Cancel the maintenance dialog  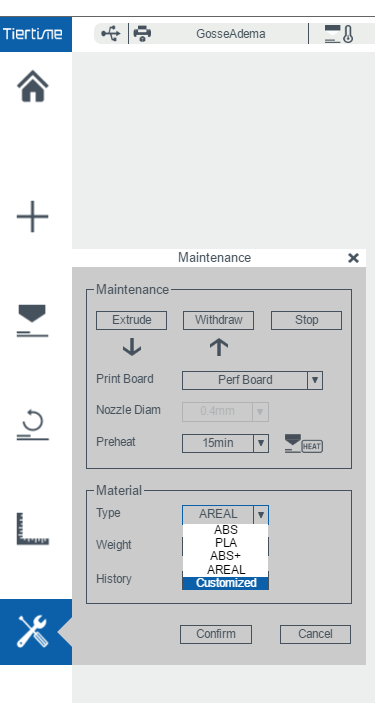click(315, 634)
